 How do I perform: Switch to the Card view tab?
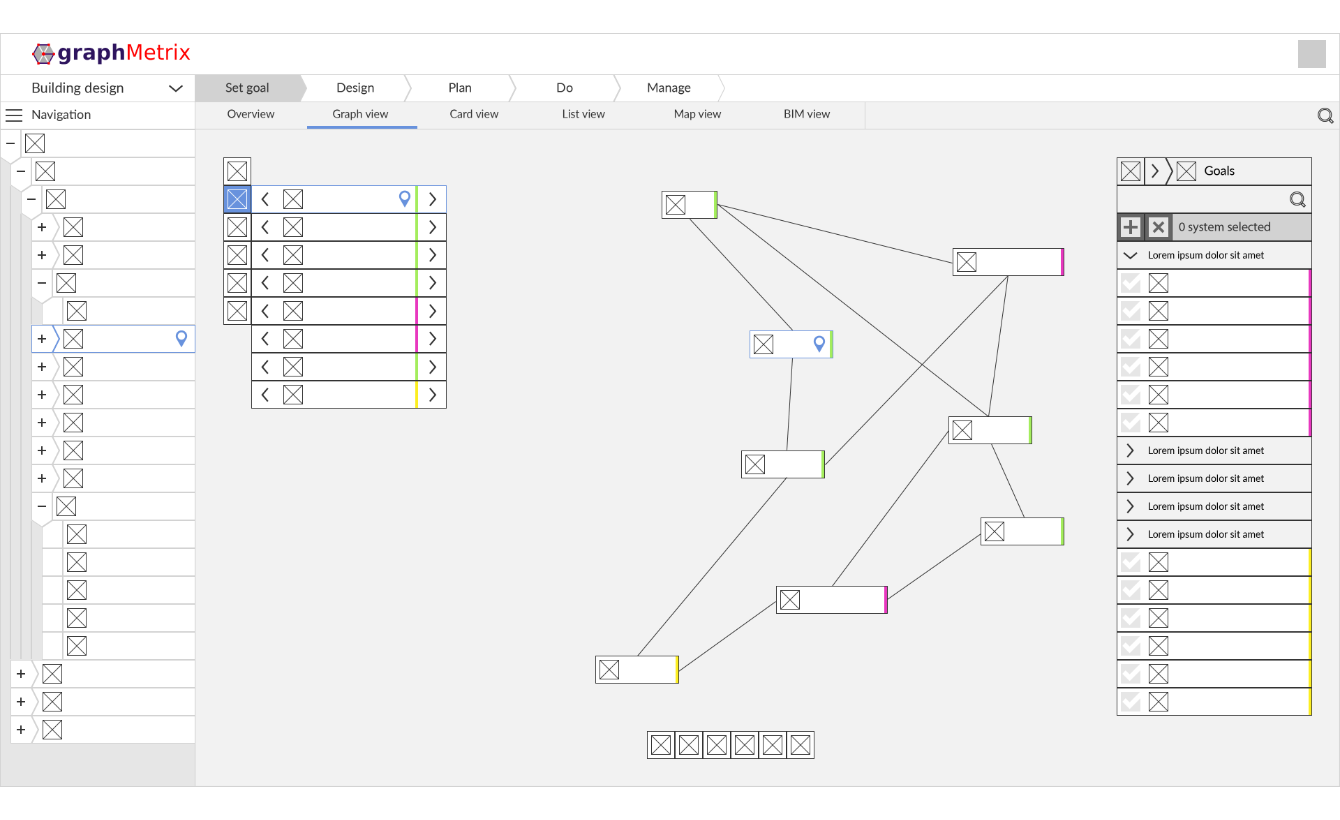pyautogui.click(x=474, y=114)
